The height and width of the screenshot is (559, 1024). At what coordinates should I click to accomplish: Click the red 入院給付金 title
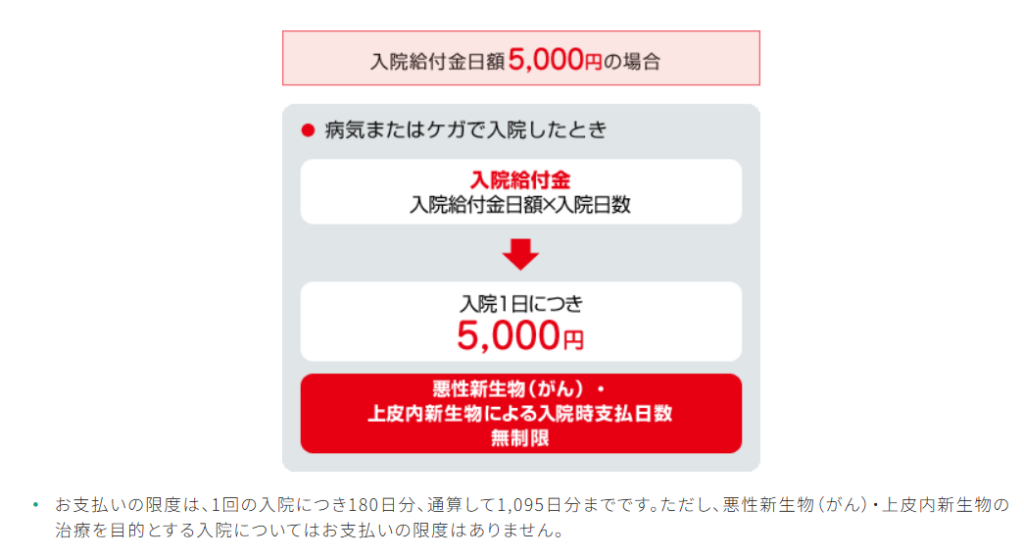pos(520,180)
